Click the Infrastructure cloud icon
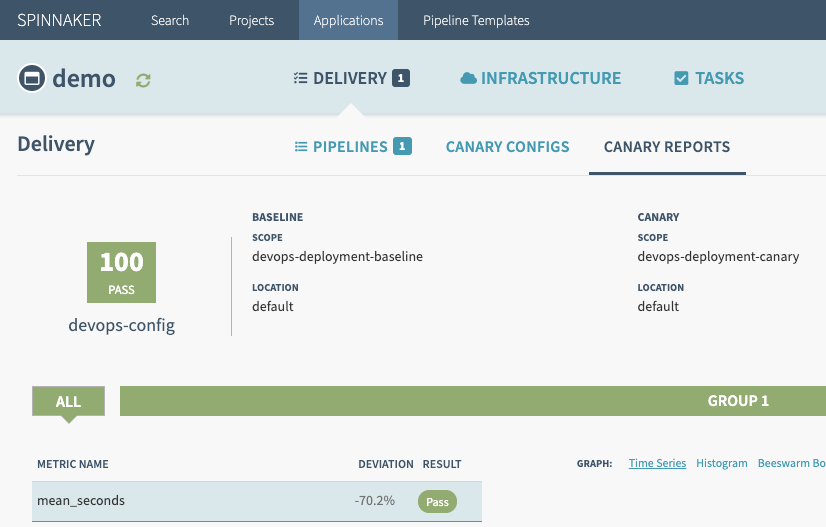Screen dimensions: 826x527 (468, 78)
